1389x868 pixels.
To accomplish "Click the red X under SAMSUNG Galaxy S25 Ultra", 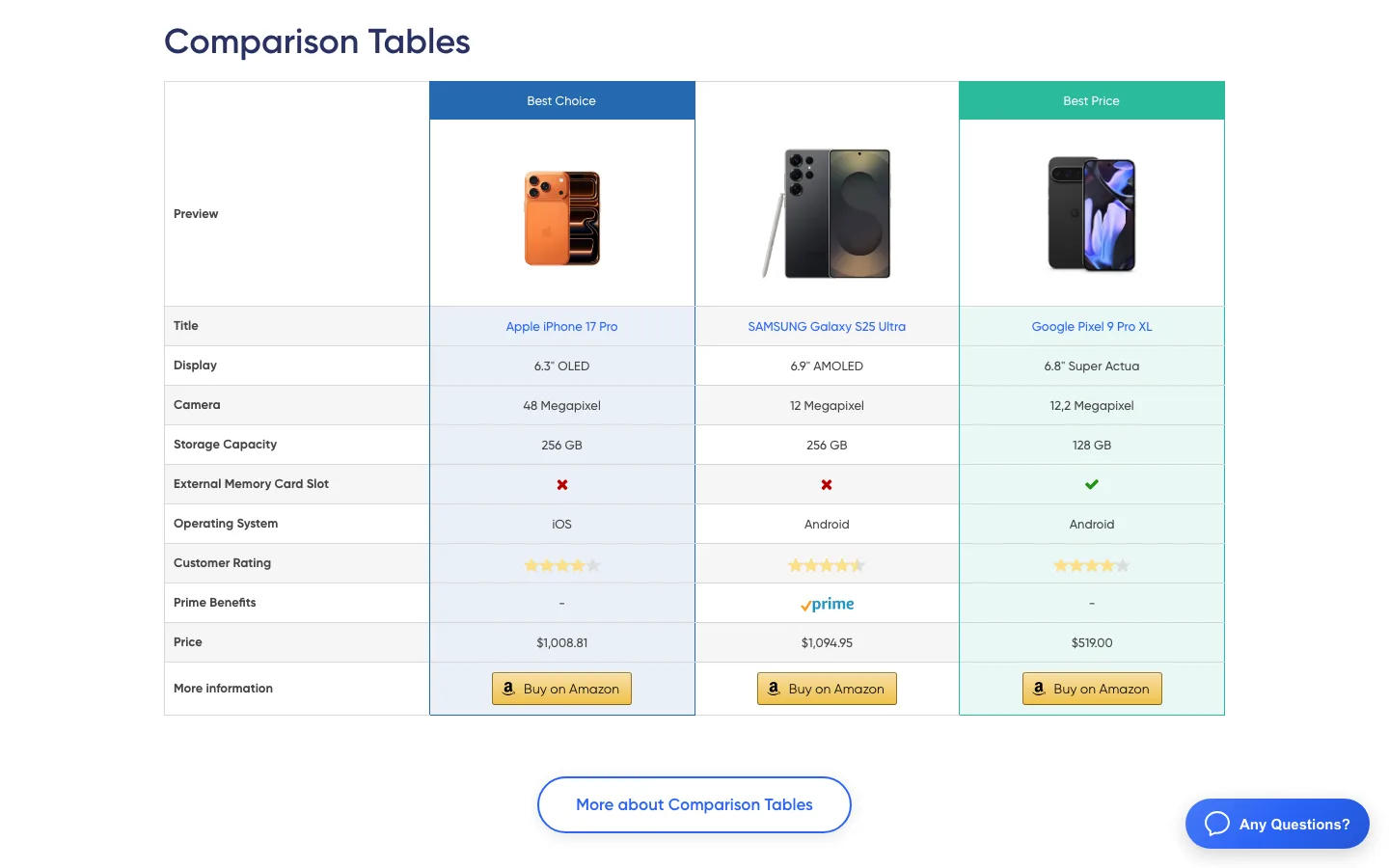I will click(827, 485).
